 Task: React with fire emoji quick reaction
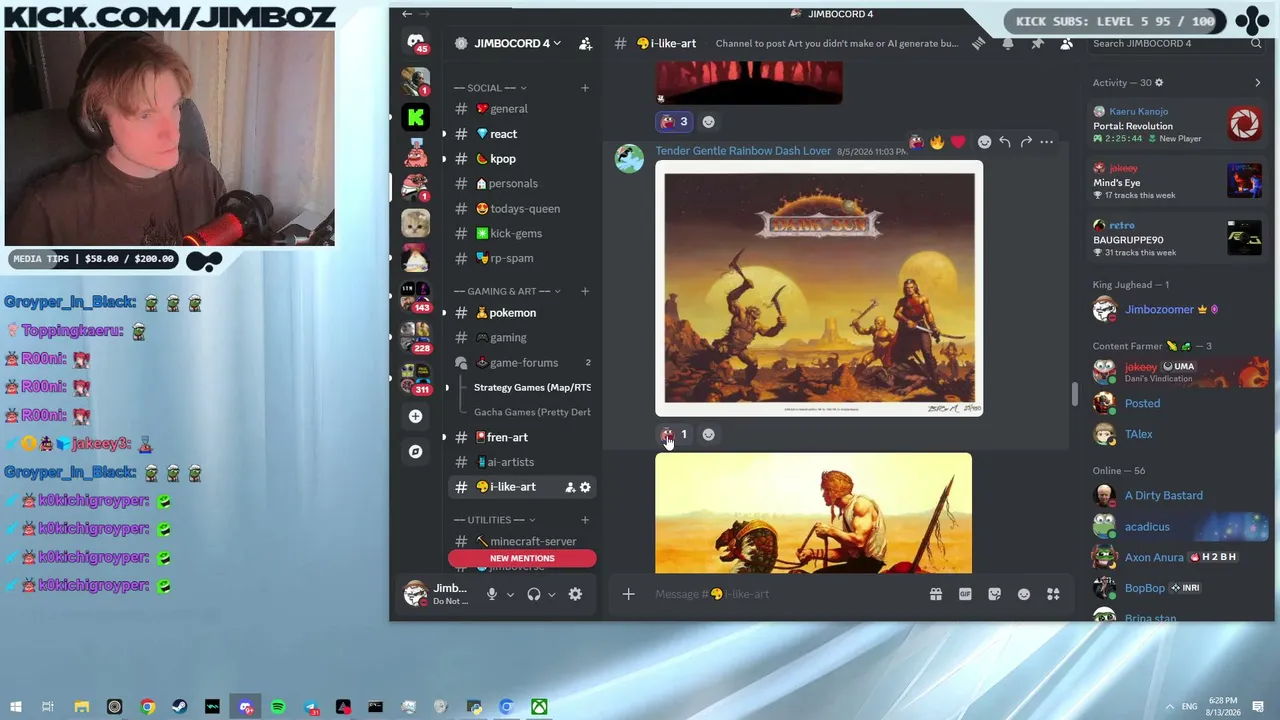click(x=937, y=142)
